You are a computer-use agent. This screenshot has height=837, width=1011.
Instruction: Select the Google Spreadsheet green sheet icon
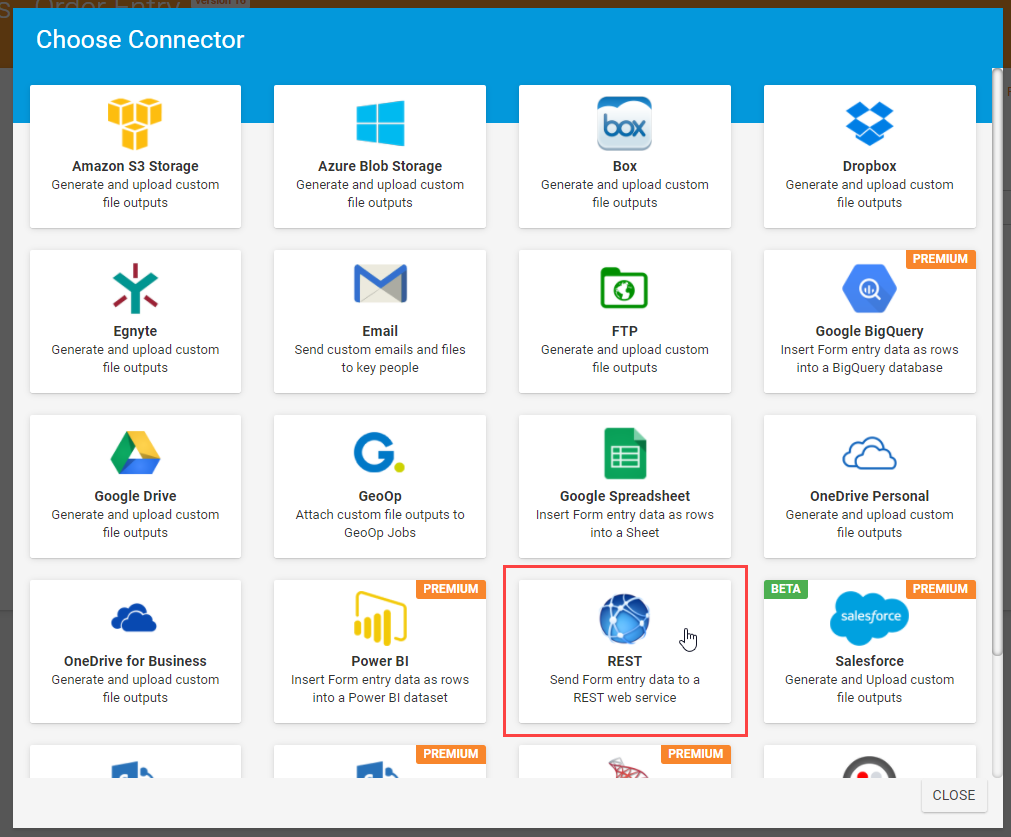[625, 453]
